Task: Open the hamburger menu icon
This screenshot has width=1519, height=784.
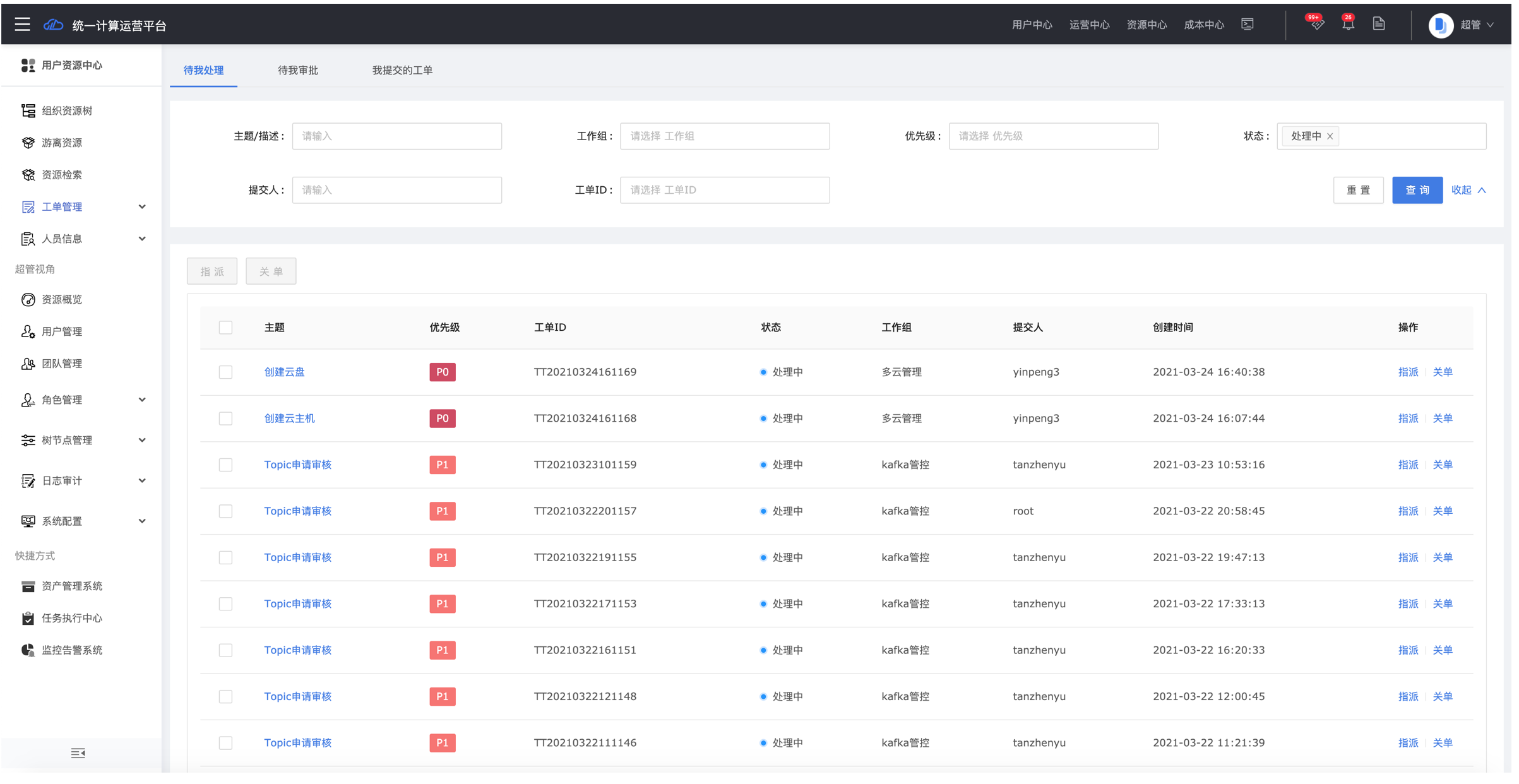Action: point(23,25)
